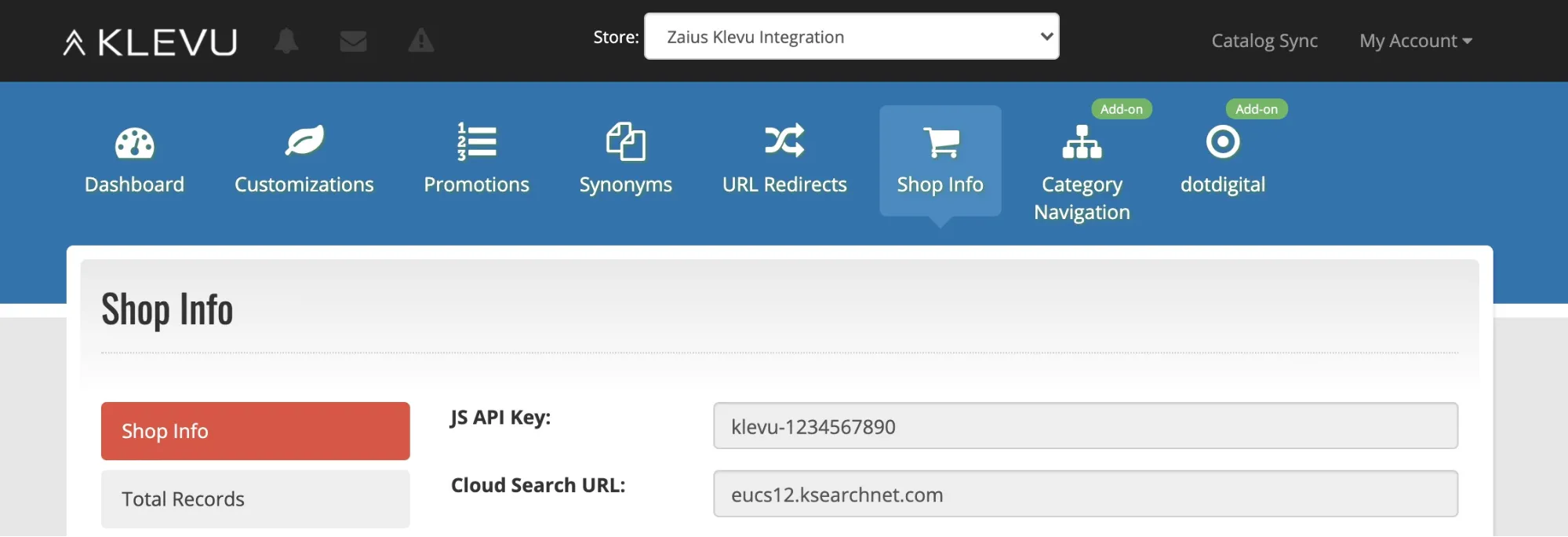Screen dimensions: 1568x537
Task: Open the URL Redirects tab label
Action: 784,184
